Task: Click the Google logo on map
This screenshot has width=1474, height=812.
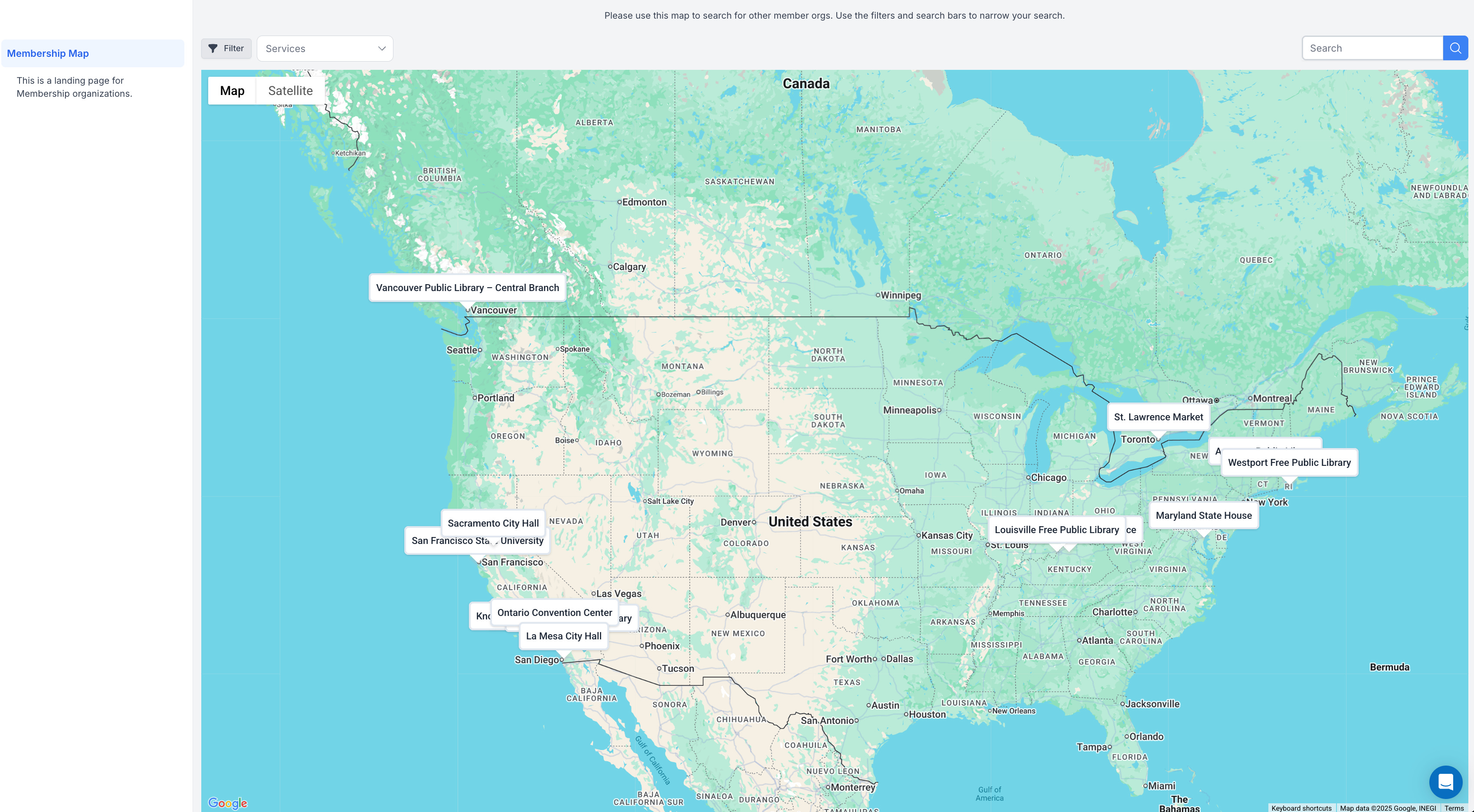Action: pos(227,803)
